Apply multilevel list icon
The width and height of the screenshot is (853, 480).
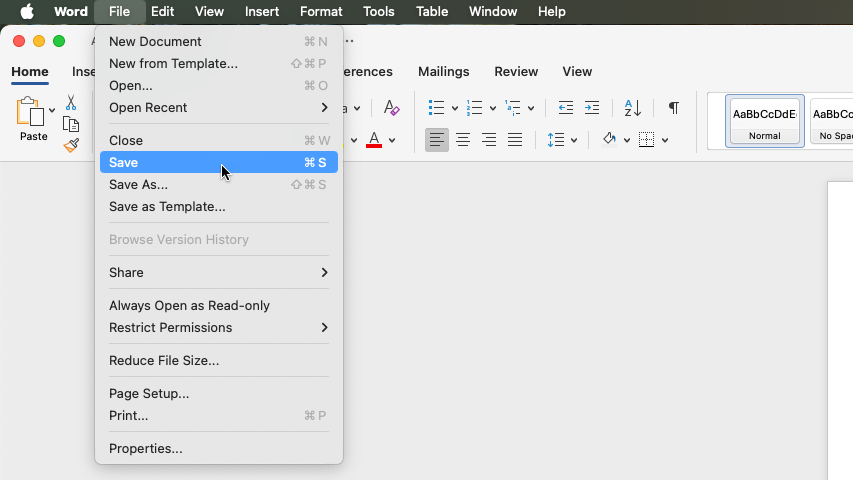[x=512, y=108]
